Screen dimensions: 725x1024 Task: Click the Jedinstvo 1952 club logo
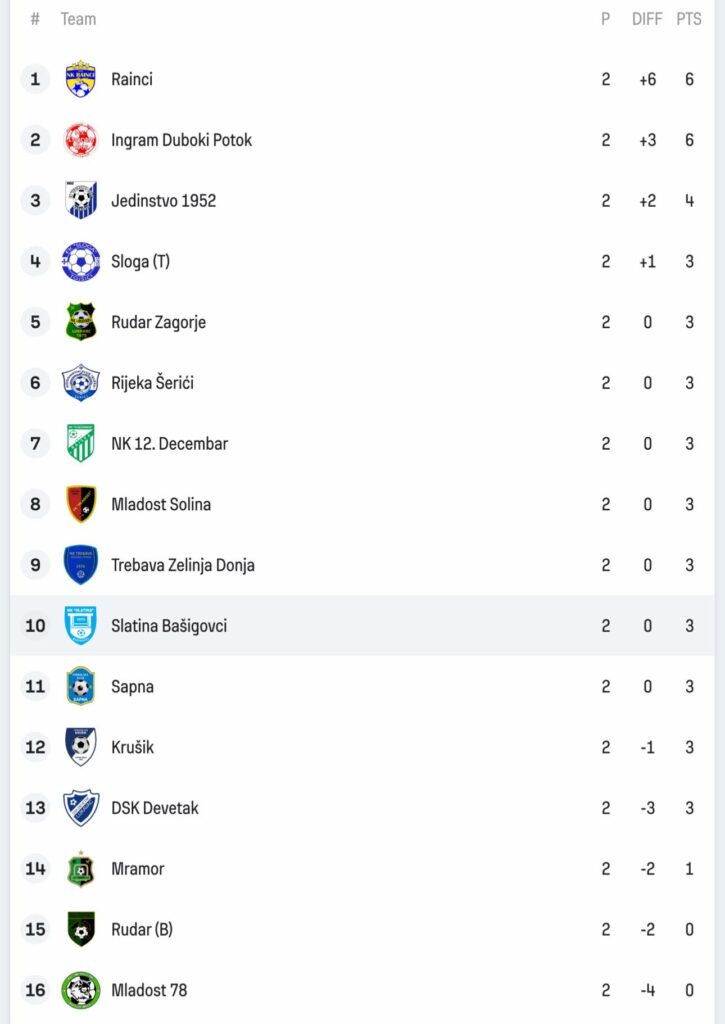click(x=81, y=200)
